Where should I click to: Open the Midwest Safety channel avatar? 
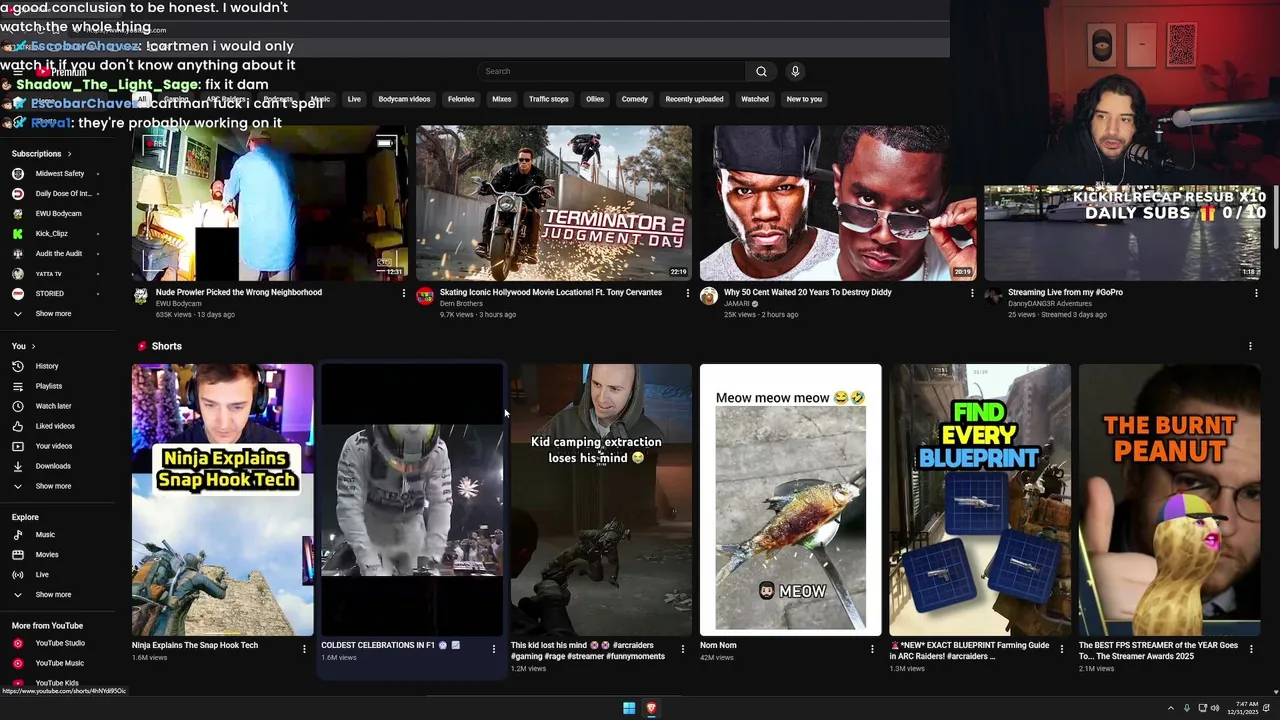pos(17,173)
